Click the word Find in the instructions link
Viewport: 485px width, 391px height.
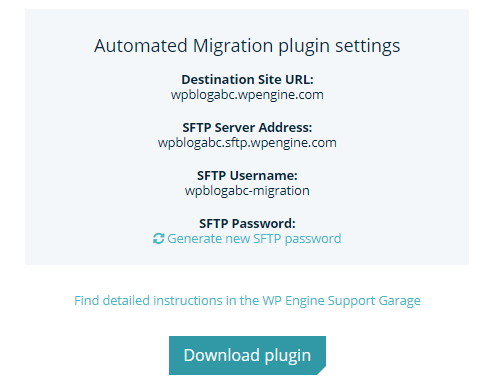(87, 301)
